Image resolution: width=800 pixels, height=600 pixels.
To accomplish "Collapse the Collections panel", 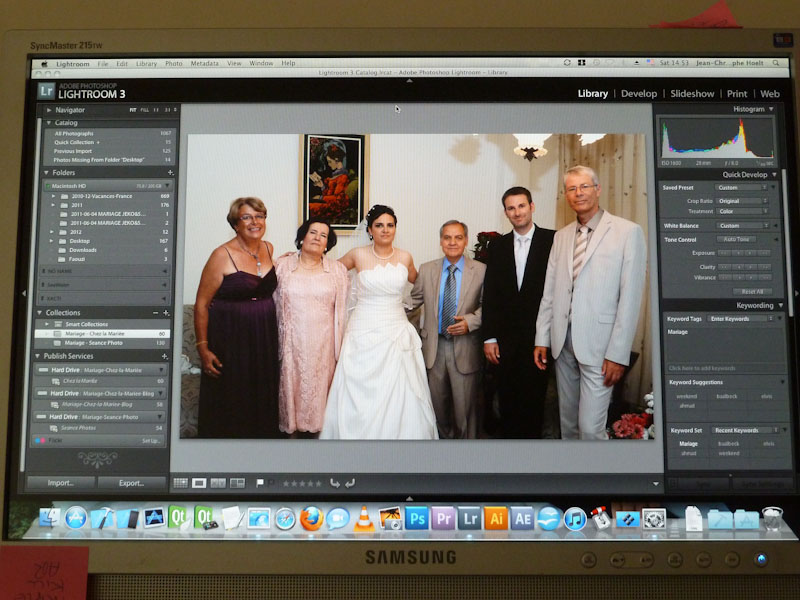I will (39, 313).
